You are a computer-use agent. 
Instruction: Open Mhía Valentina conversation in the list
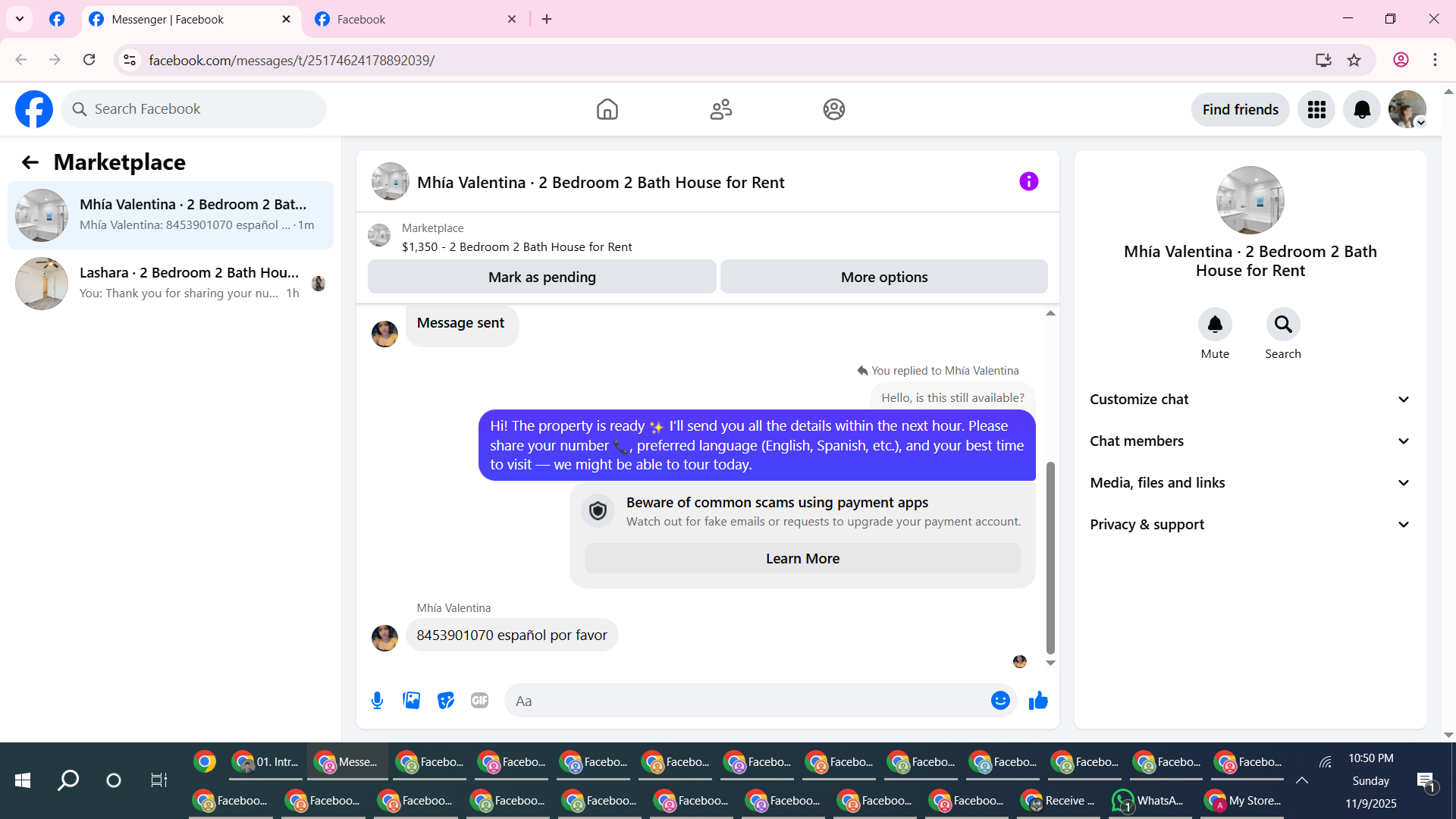coord(171,215)
